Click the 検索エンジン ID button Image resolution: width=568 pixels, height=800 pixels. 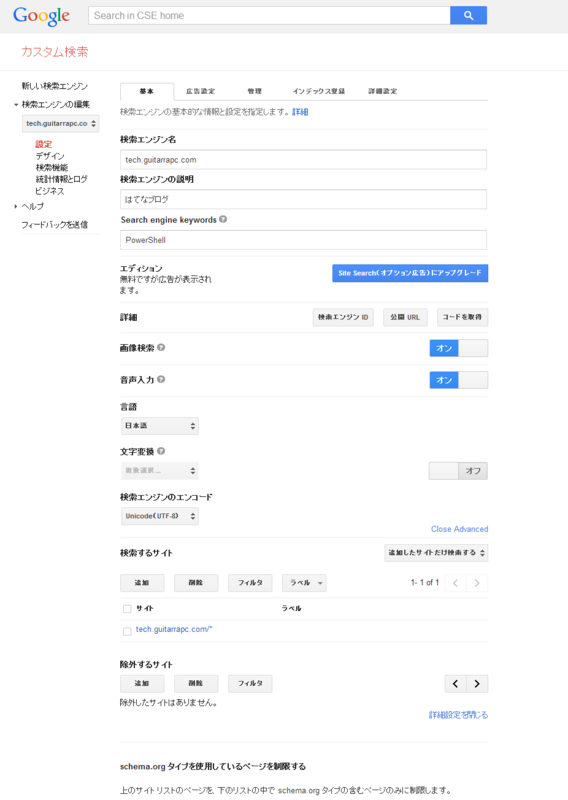coord(343,317)
